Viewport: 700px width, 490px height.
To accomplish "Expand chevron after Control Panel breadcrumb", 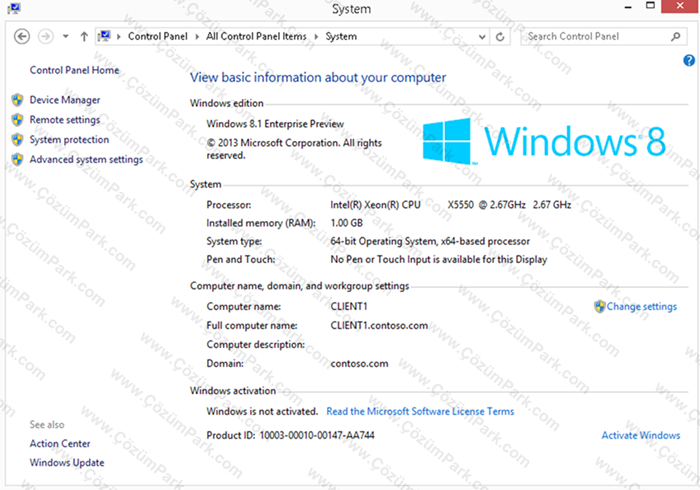I will (197, 37).
